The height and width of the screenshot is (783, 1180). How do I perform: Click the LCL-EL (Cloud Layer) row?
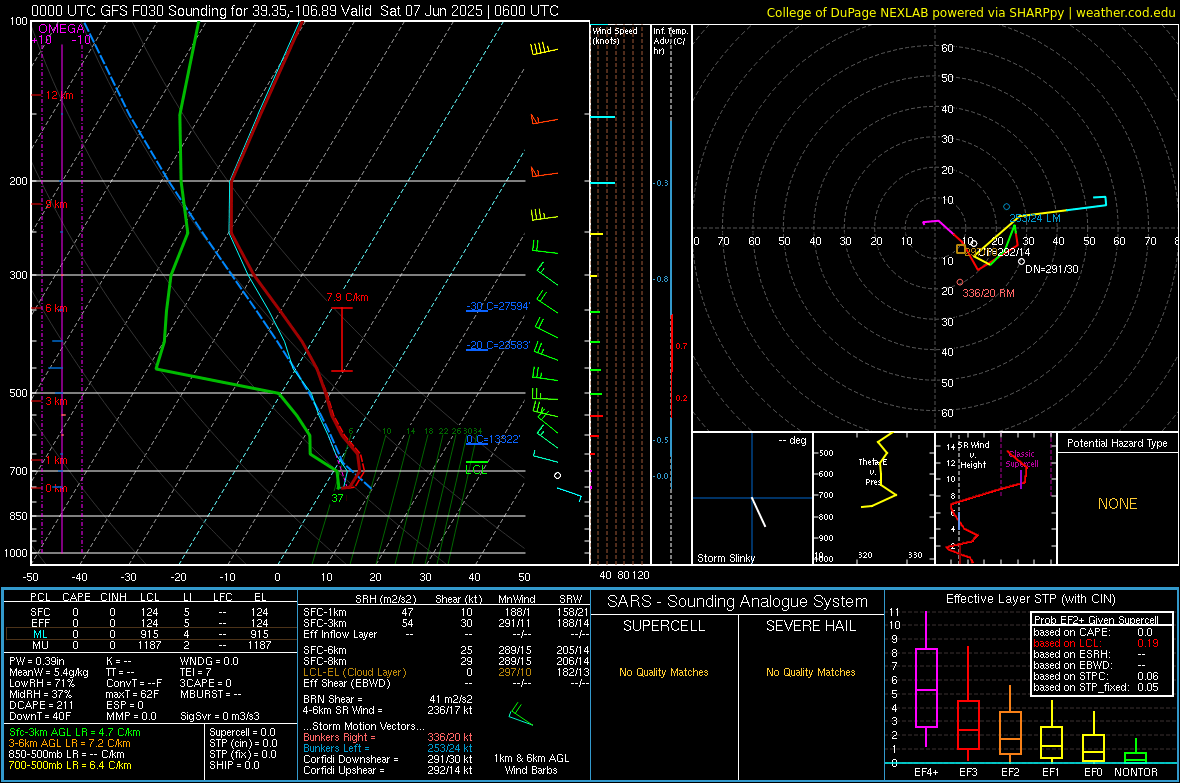[446, 672]
